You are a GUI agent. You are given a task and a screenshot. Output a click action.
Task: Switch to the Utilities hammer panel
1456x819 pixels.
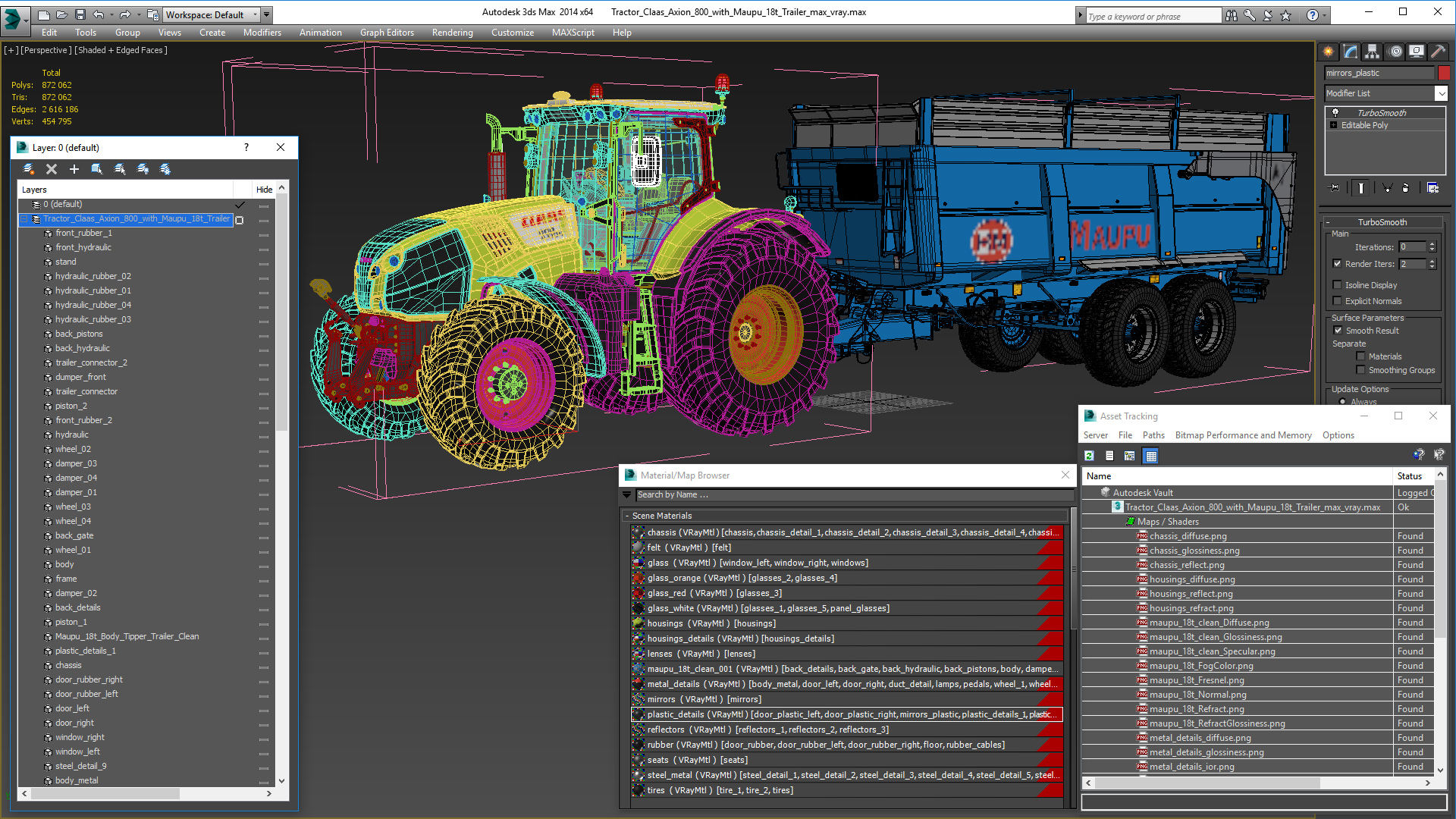pyautogui.click(x=1438, y=52)
